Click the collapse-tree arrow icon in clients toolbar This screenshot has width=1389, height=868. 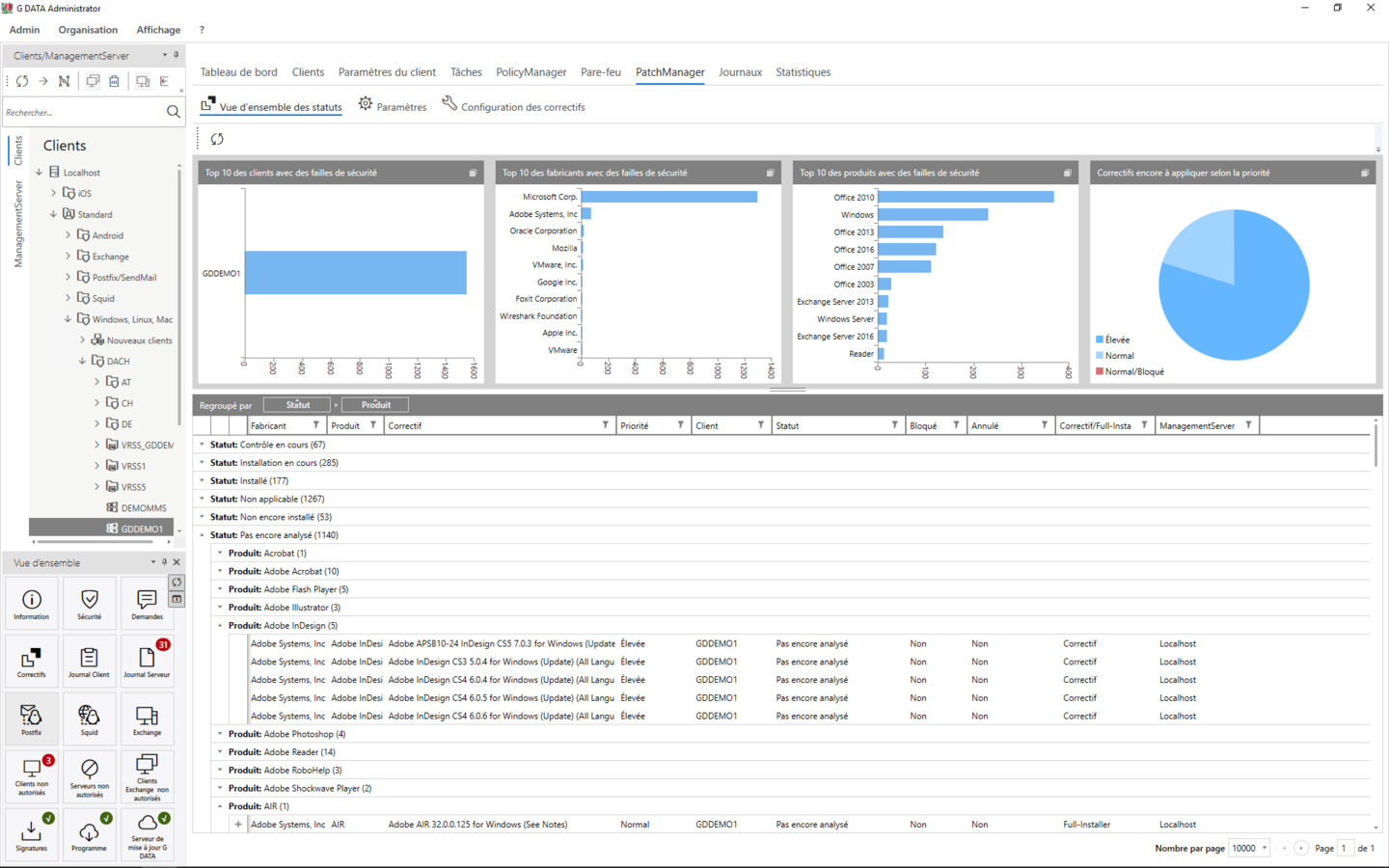pos(164,81)
